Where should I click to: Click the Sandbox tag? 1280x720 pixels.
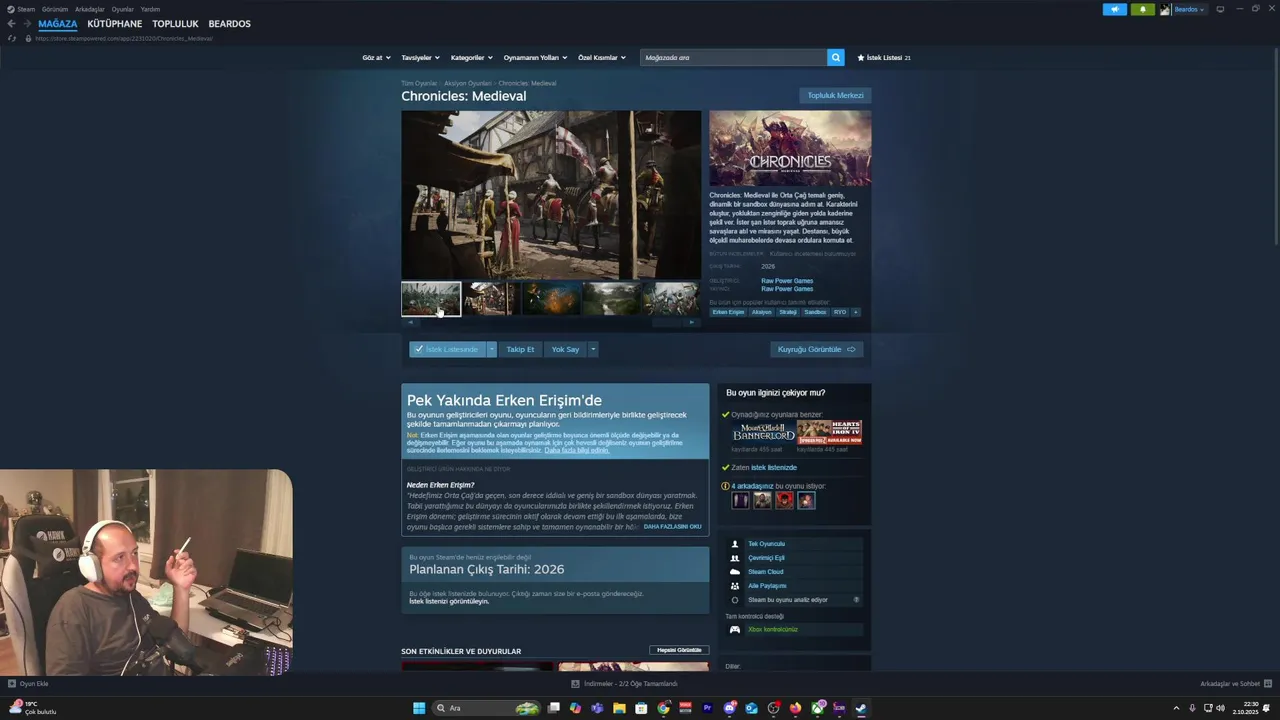pos(815,312)
